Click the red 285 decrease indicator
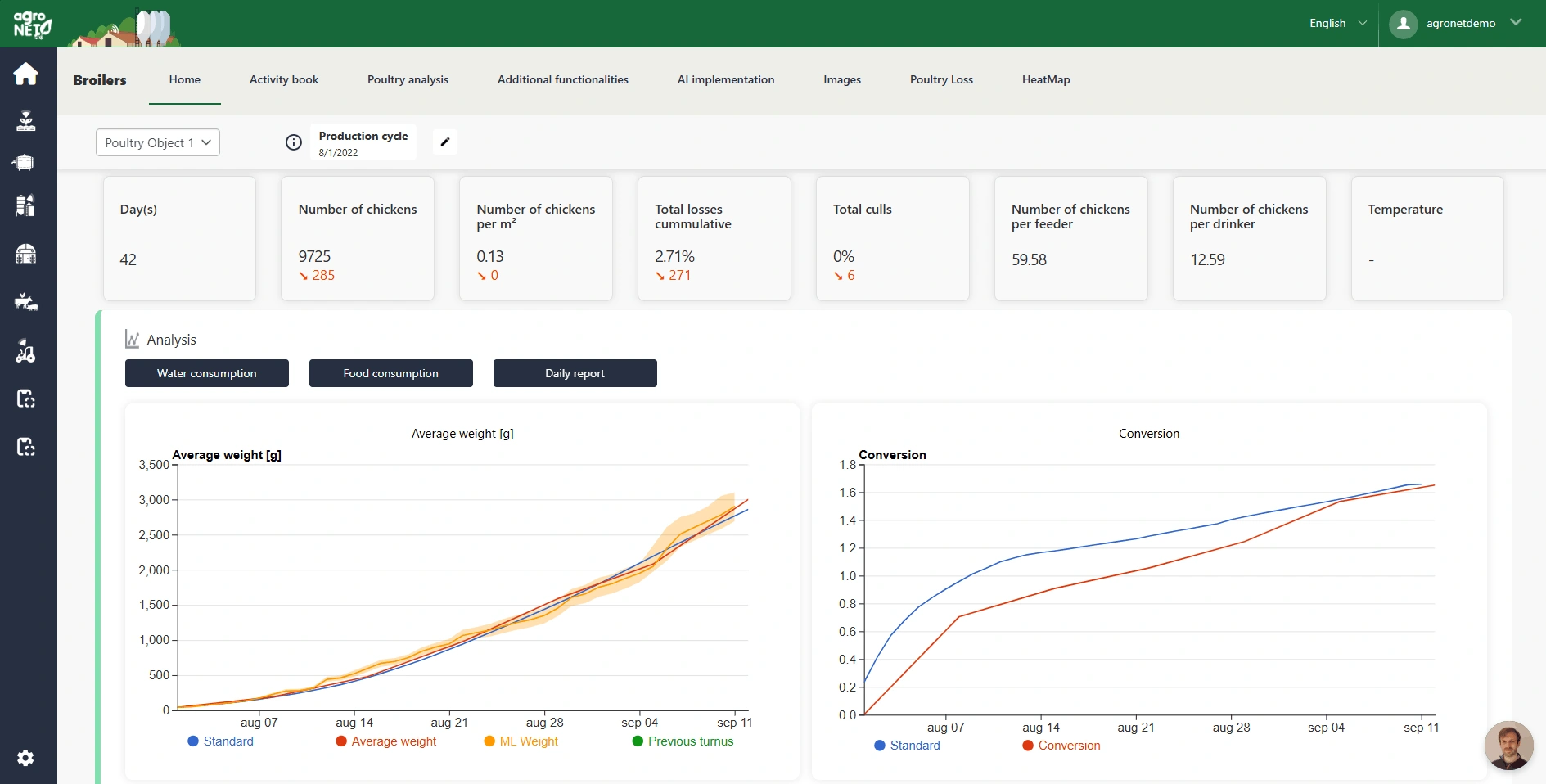The height and width of the screenshot is (784, 1546). [x=317, y=275]
